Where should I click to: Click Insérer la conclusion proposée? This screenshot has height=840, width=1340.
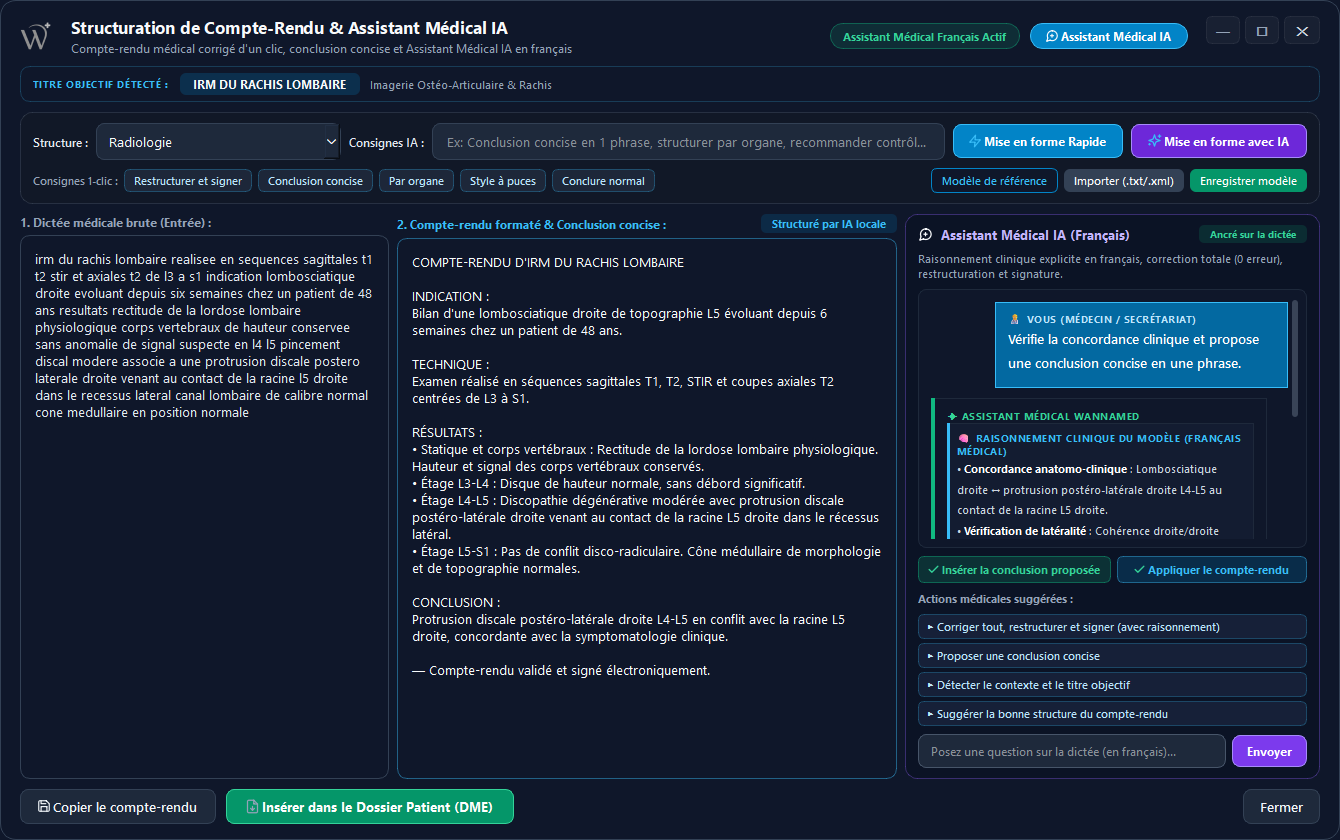(x=1014, y=570)
